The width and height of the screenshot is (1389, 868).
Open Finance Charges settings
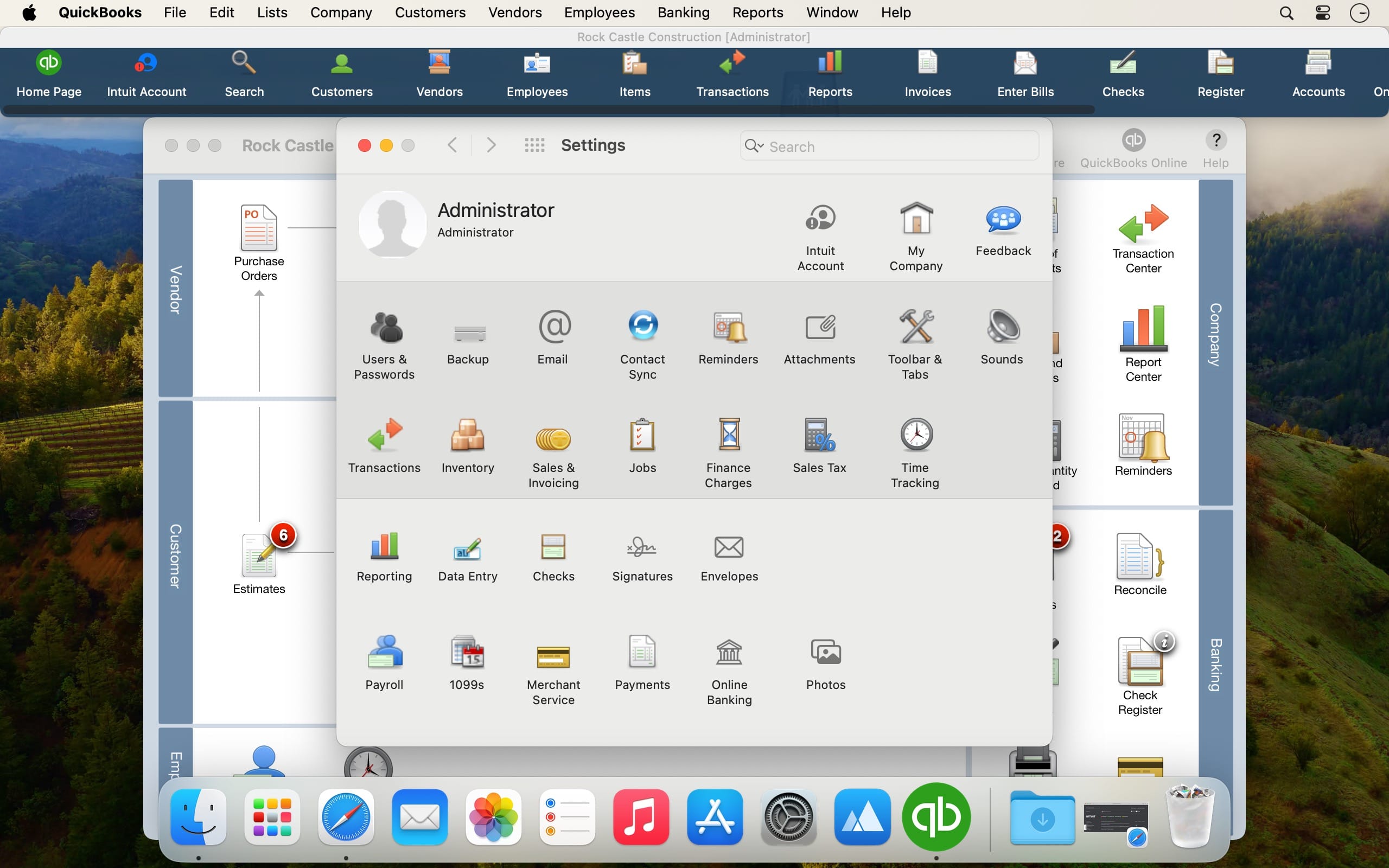[x=728, y=453]
